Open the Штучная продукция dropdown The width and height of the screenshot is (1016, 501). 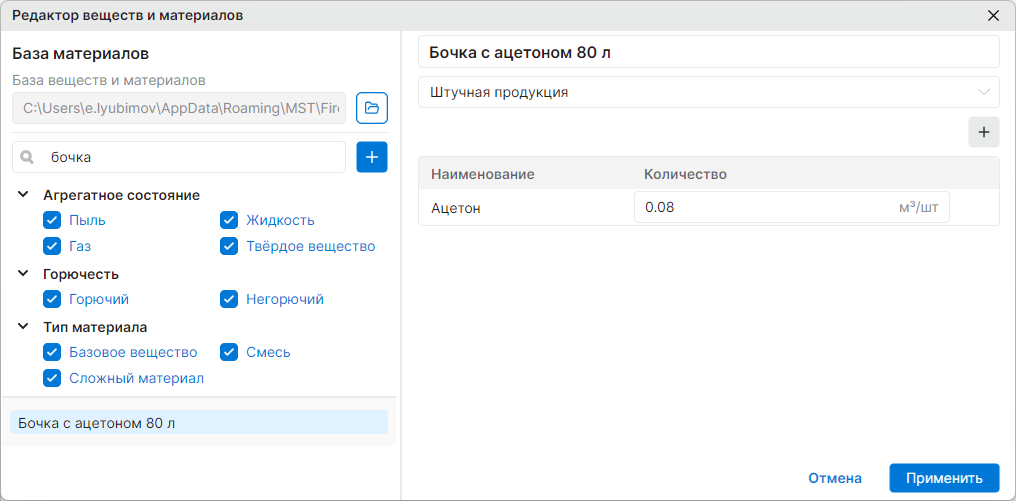click(709, 92)
